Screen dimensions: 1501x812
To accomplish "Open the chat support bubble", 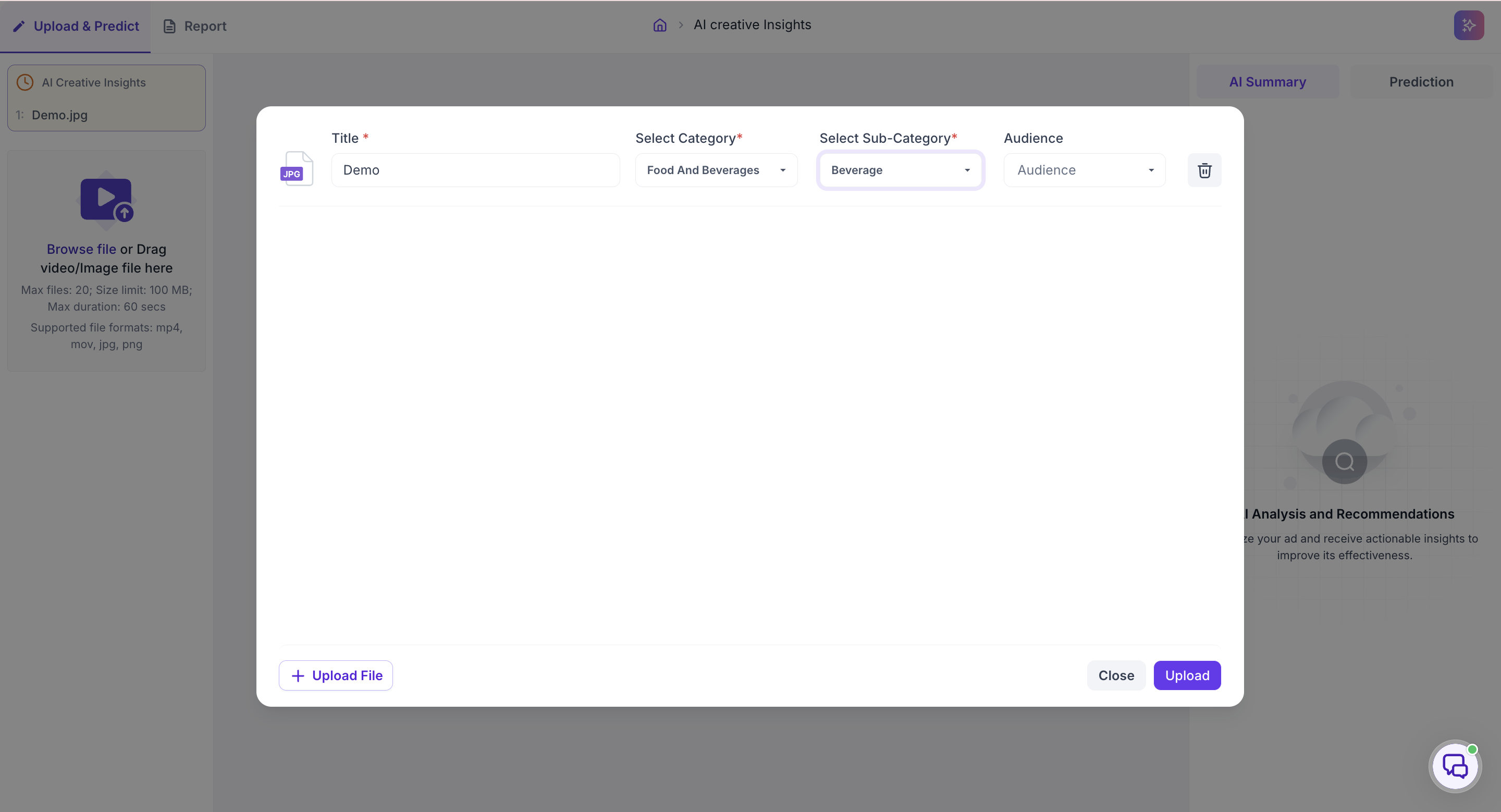I will (1455, 766).
